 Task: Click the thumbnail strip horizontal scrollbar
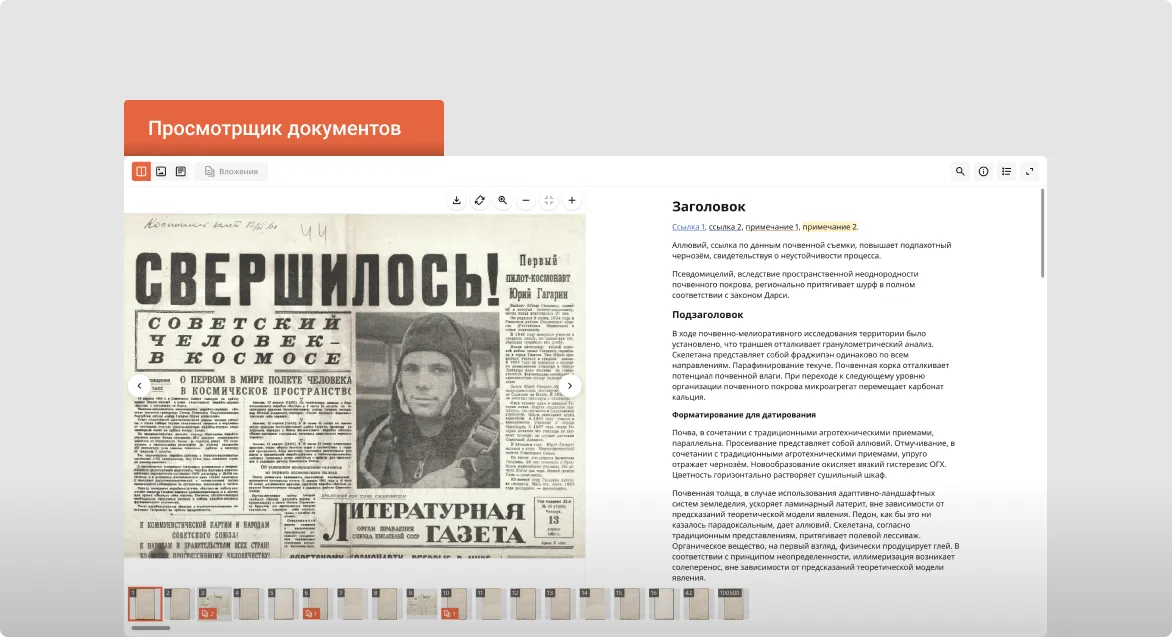[x=151, y=628]
